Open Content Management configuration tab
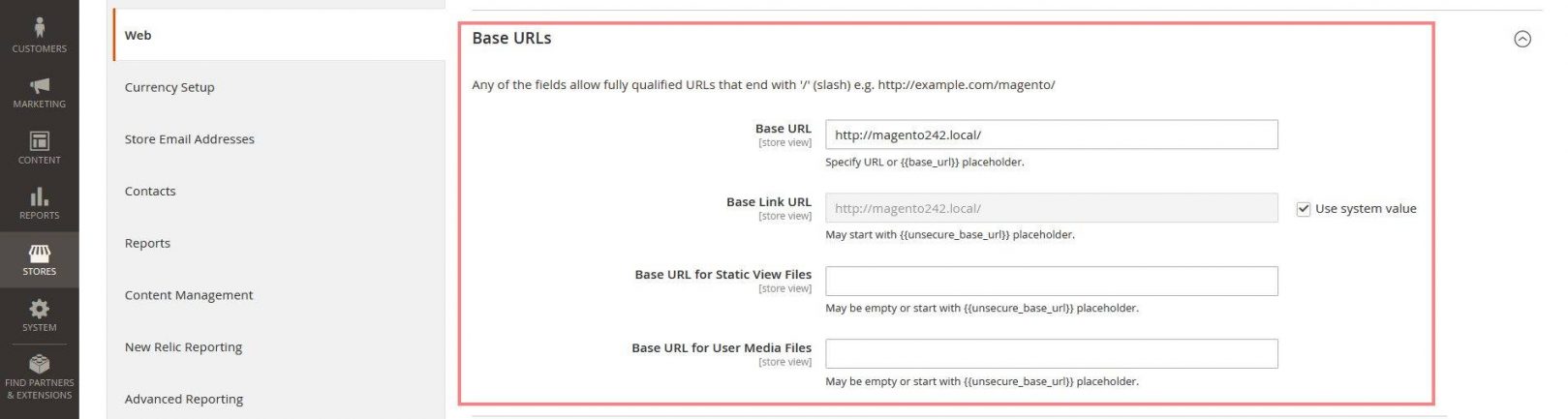The image size is (1568, 419). coord(189,295)
